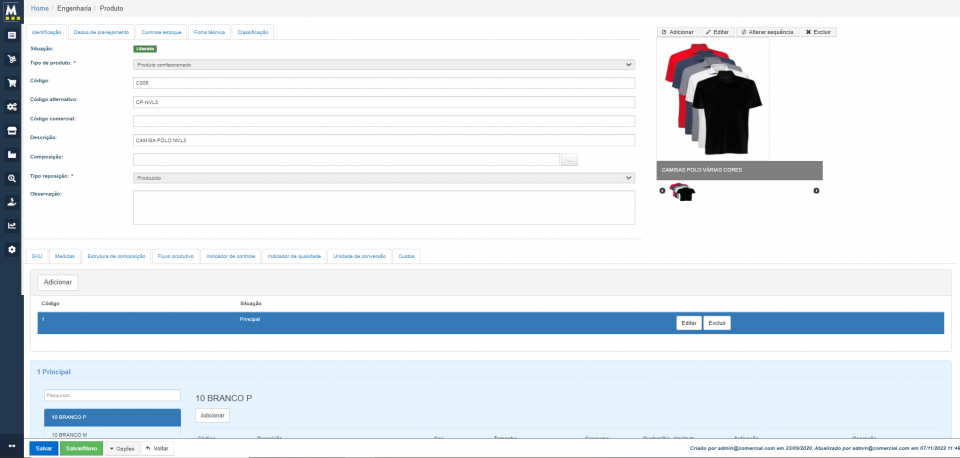Image resolution: width=960 pixels, height=458 pixels.
Task: Click Editar in the Principal row
Action: click(x=688, y=323)
